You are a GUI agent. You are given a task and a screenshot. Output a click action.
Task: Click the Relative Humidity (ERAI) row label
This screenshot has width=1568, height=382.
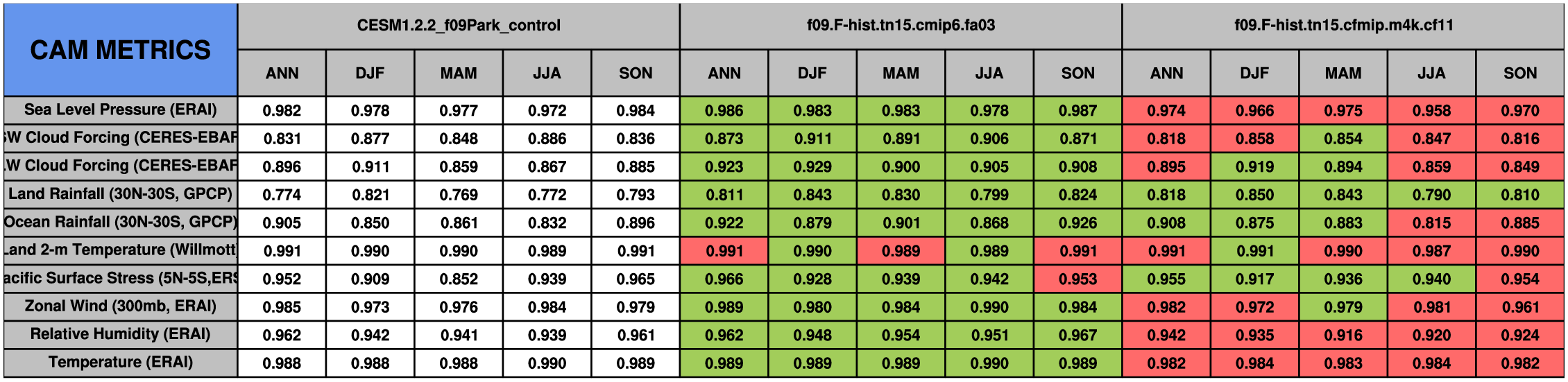point(120,334)
